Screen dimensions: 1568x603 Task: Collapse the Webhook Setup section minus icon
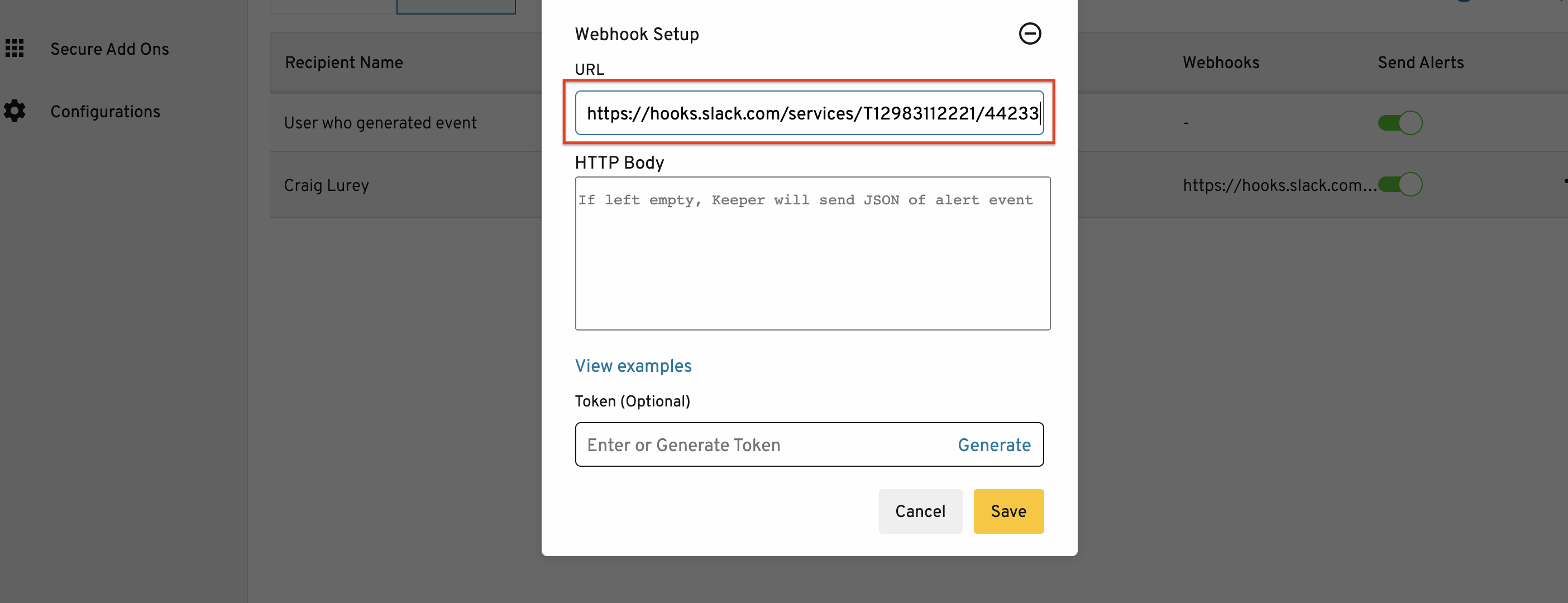pos(1029,33)
